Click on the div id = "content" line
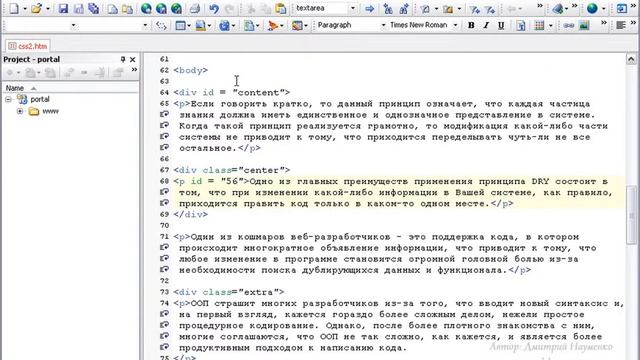This screenshot has width=640, height=360. (x=231, y=93)
